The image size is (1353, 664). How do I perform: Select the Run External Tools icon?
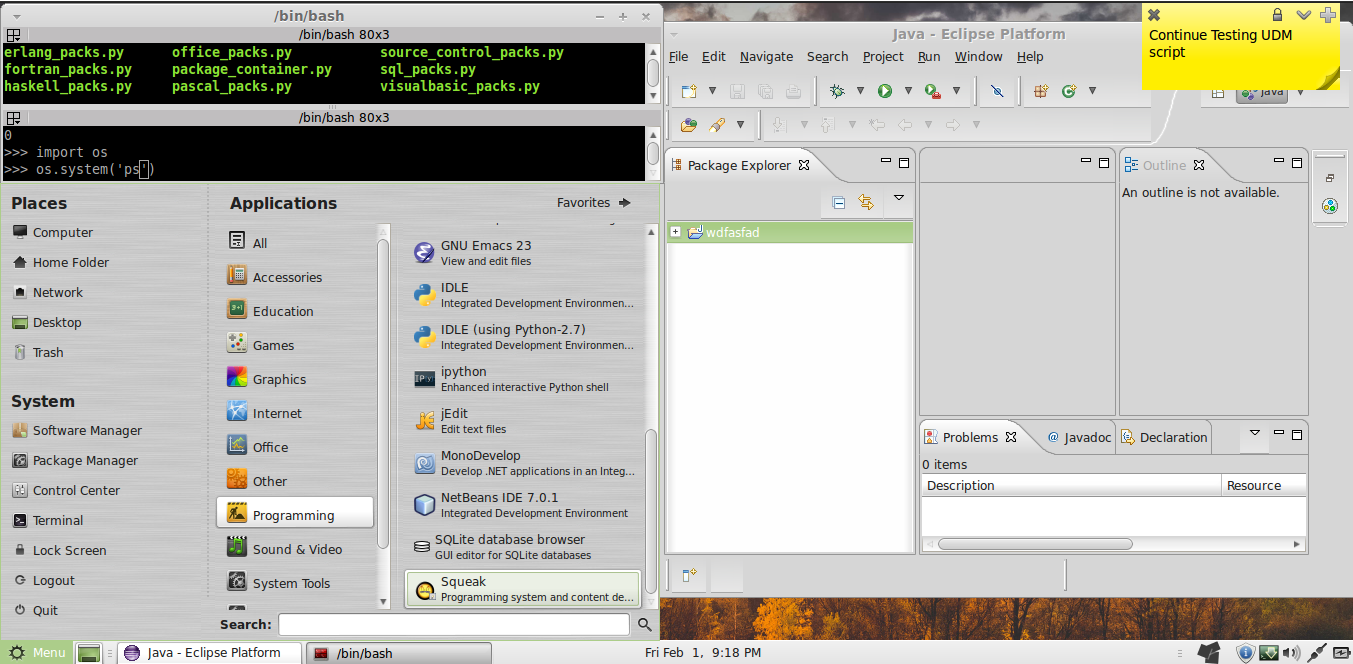coord(931,90)
